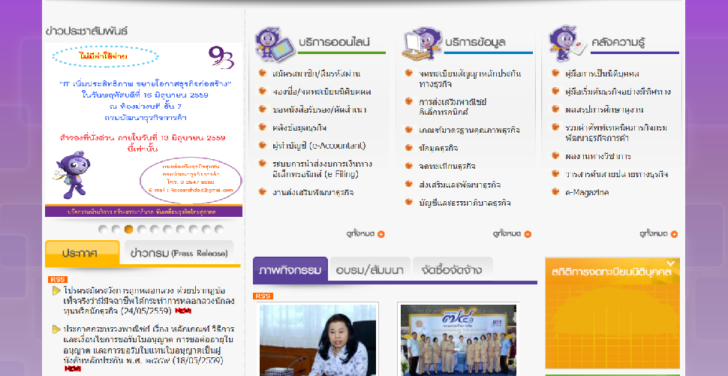Click the บริการข้อมูล mascot with computer icon
728x376 pixels.
[x=422, y=44]
